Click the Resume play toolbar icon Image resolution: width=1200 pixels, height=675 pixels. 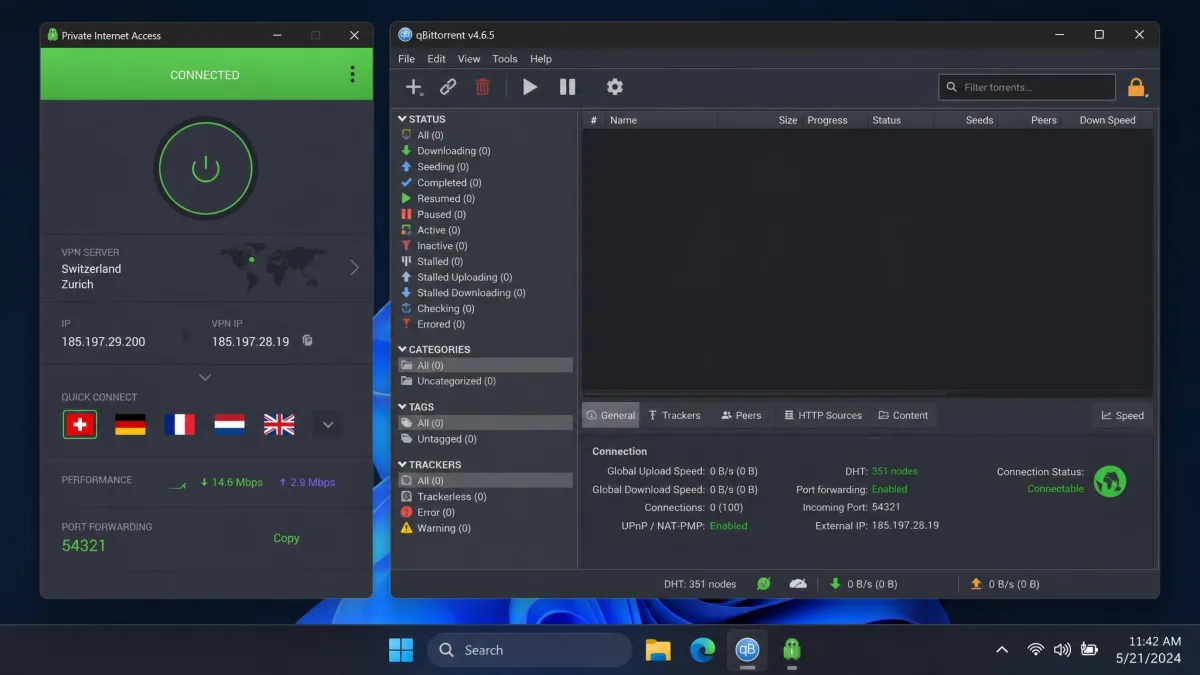[x=530, y=87]
